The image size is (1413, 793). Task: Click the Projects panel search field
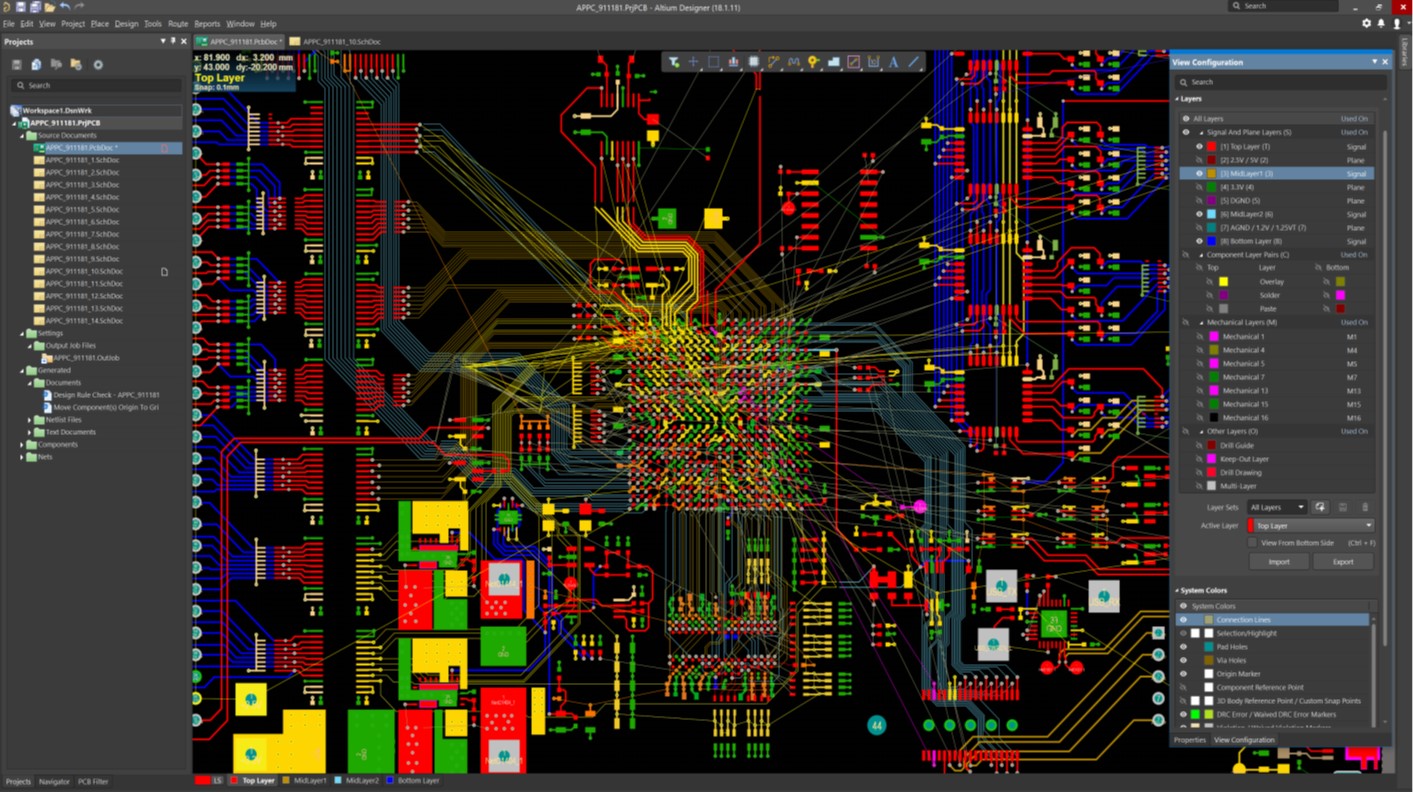96,85
